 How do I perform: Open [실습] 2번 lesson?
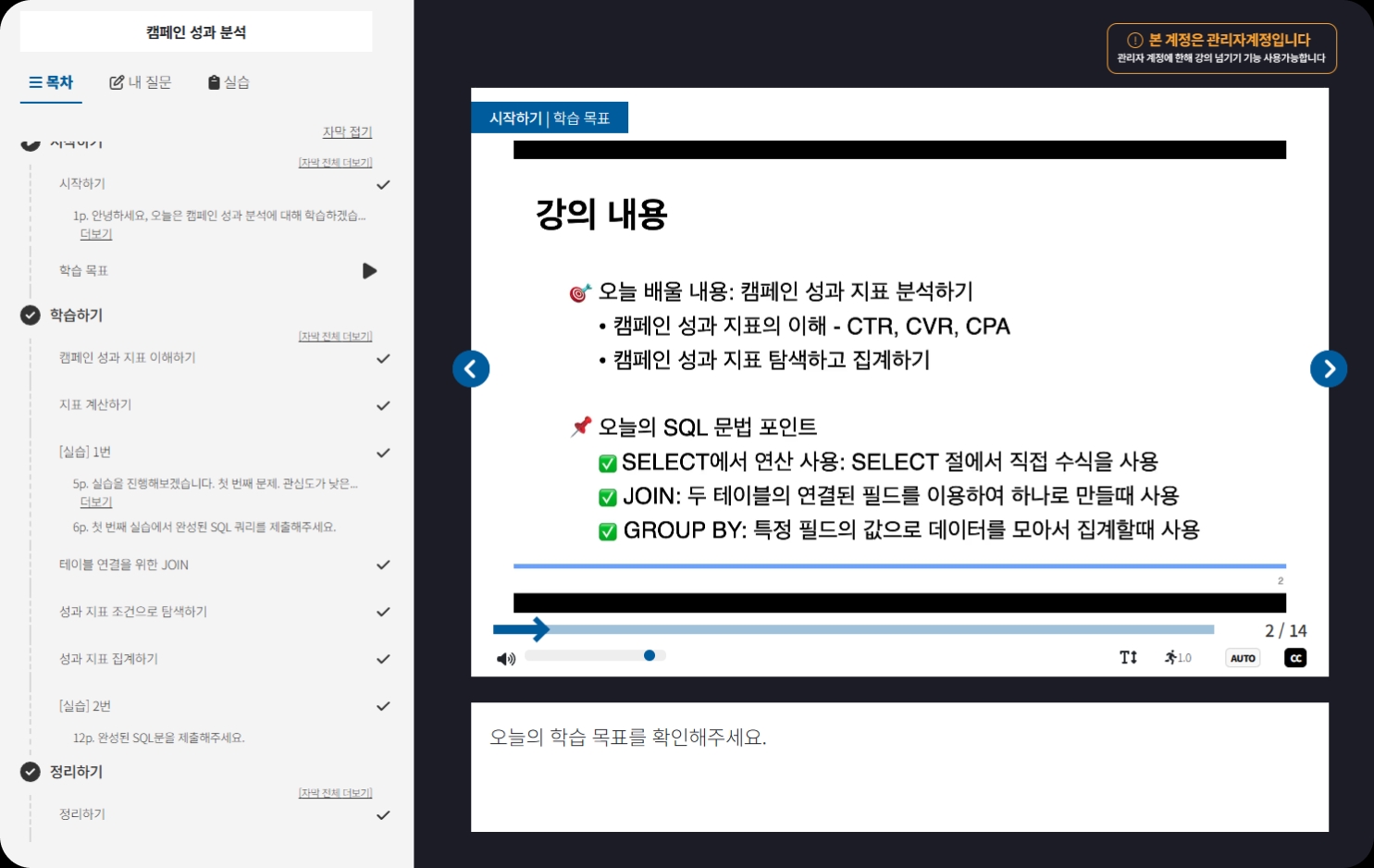coord(85,706)
